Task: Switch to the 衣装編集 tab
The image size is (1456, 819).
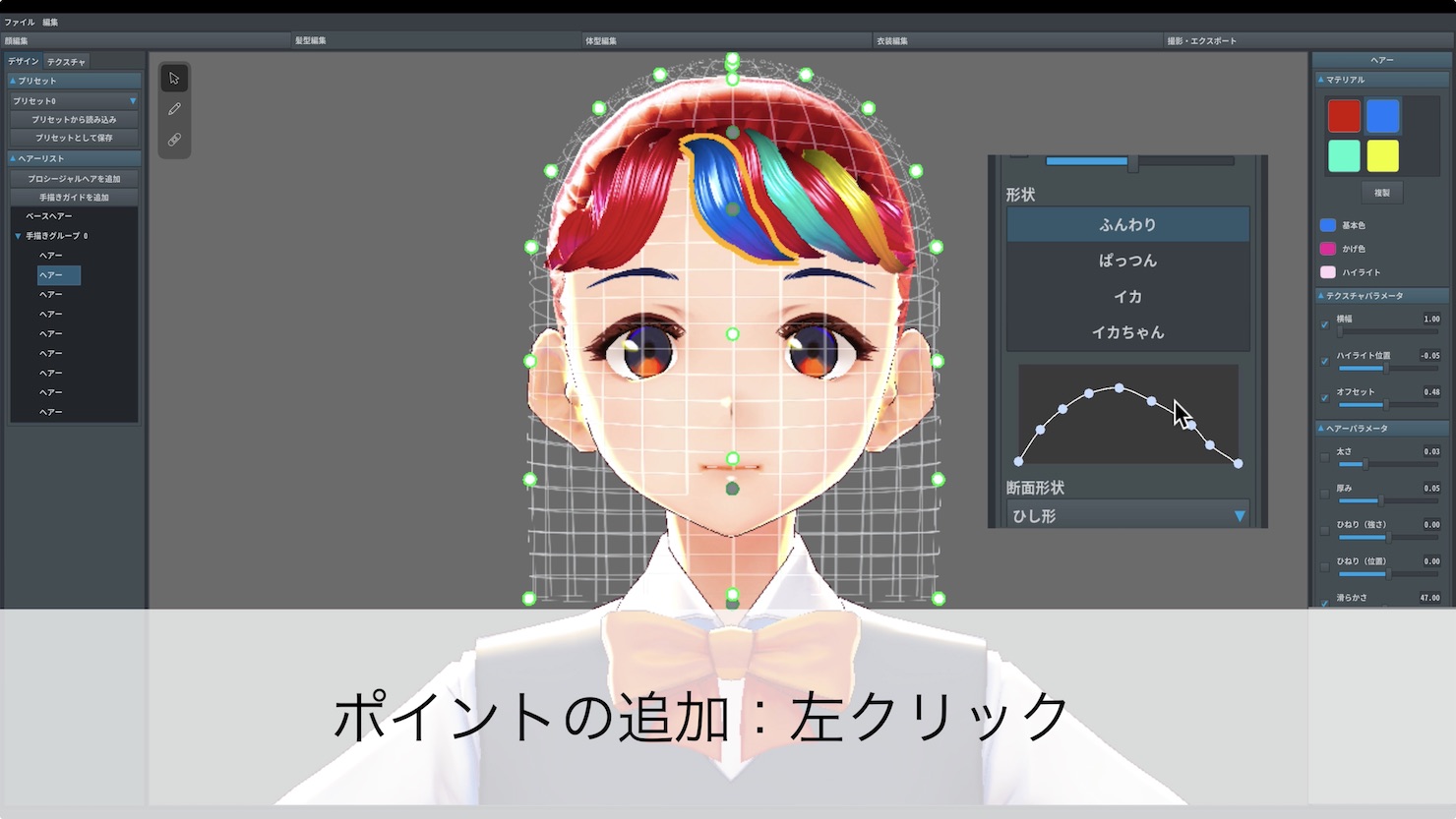Action: click(x=1017, y=40)
